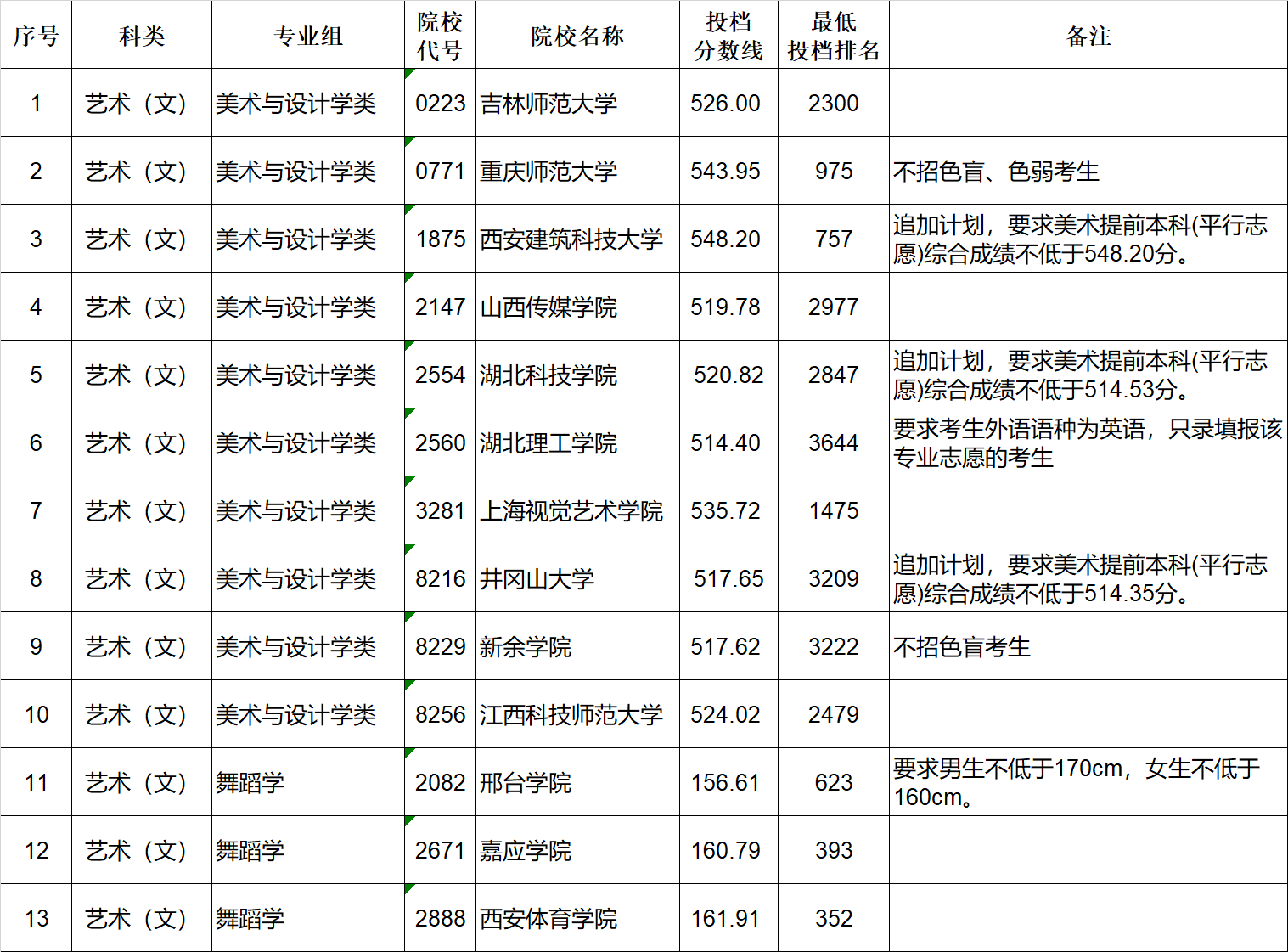The image size is (1288, 952).
Task: Click remark 不招色盲考生
Action: point(1088,646)
